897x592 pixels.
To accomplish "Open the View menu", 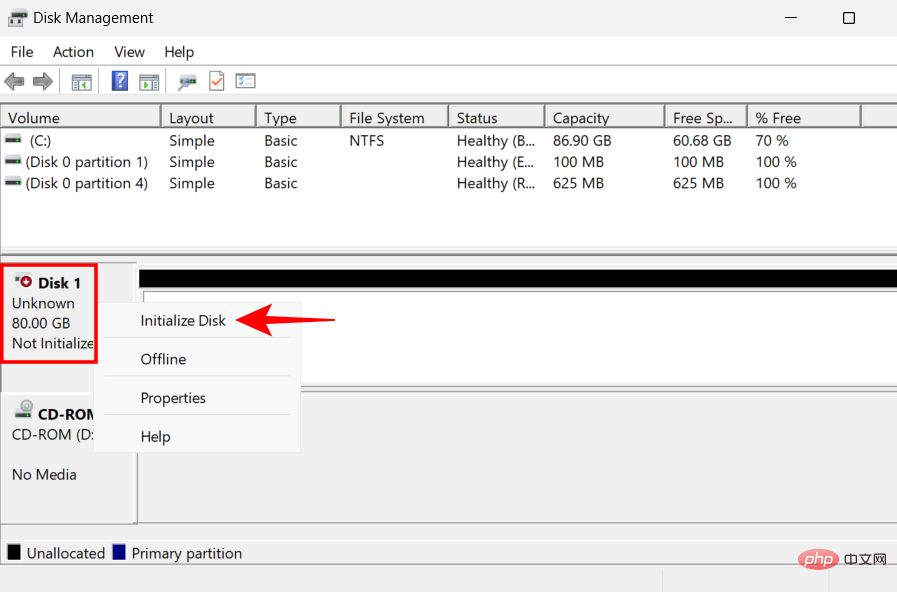I will 129,52.
